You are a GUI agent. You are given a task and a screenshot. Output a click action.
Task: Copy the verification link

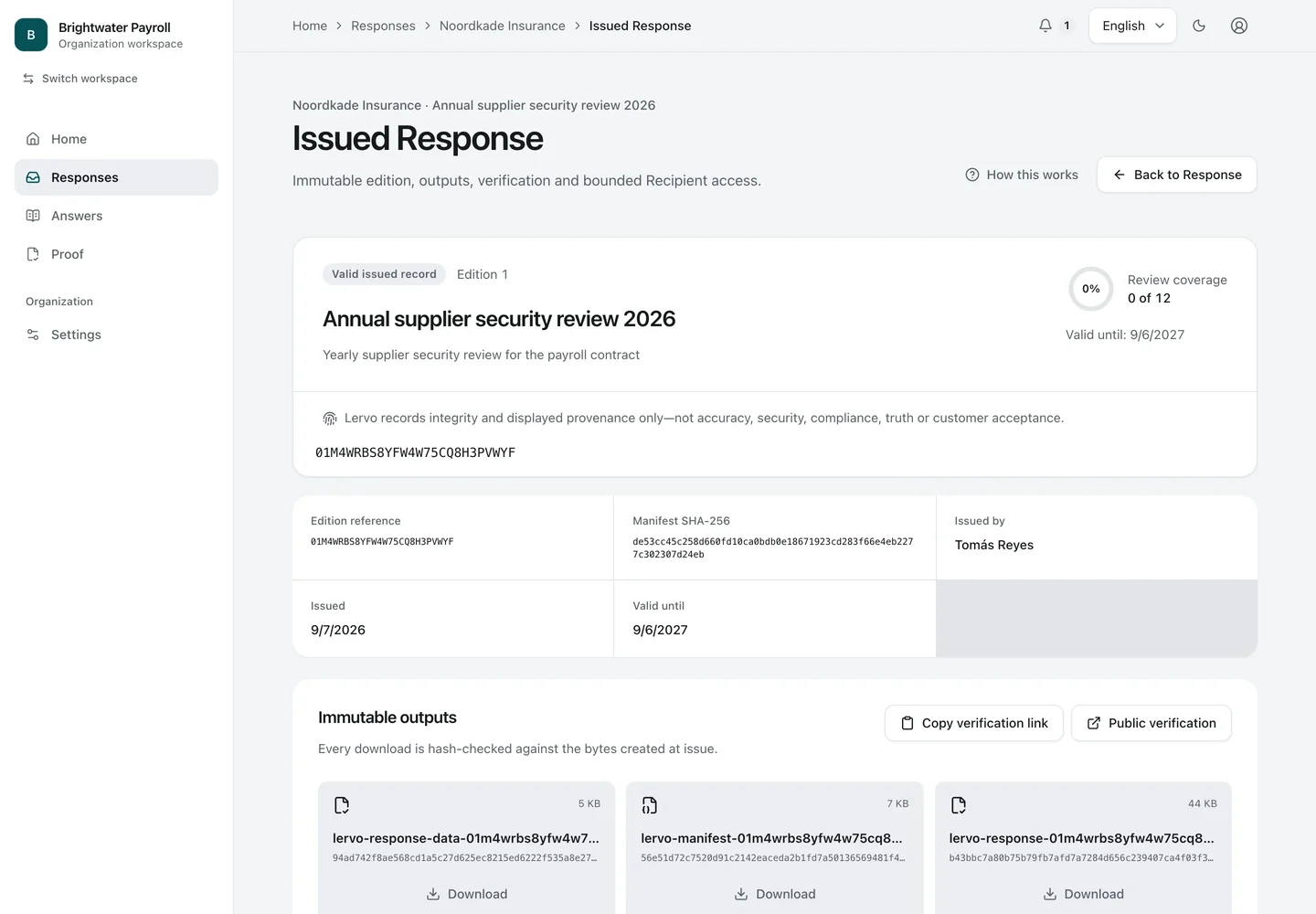tap(974, 723)
